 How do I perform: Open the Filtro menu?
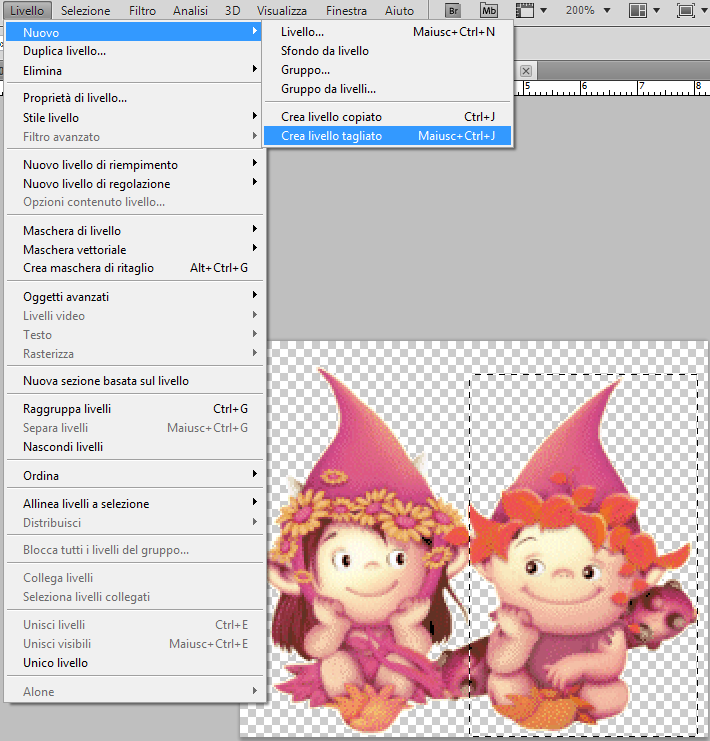click(x=142, y=11)
